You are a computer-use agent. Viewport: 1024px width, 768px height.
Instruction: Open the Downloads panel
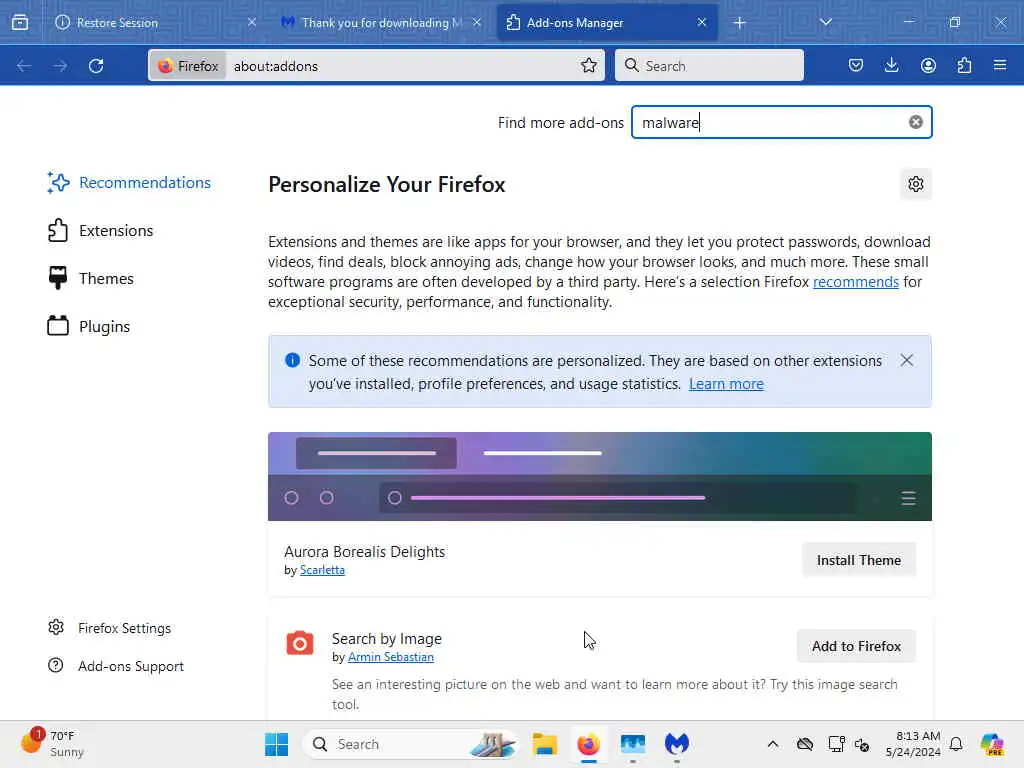click(x=891, y=65)
